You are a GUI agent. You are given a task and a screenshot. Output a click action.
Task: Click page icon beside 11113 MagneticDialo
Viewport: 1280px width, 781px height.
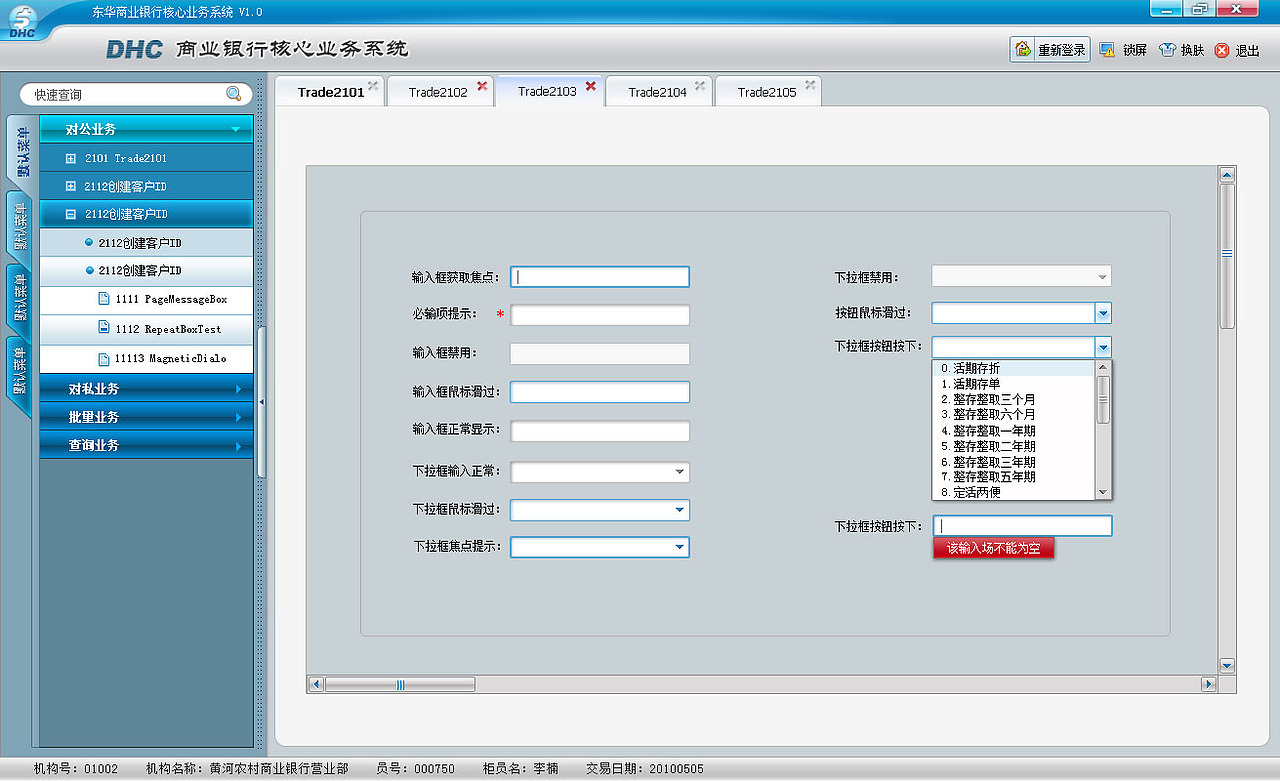[x=104, y=358]
